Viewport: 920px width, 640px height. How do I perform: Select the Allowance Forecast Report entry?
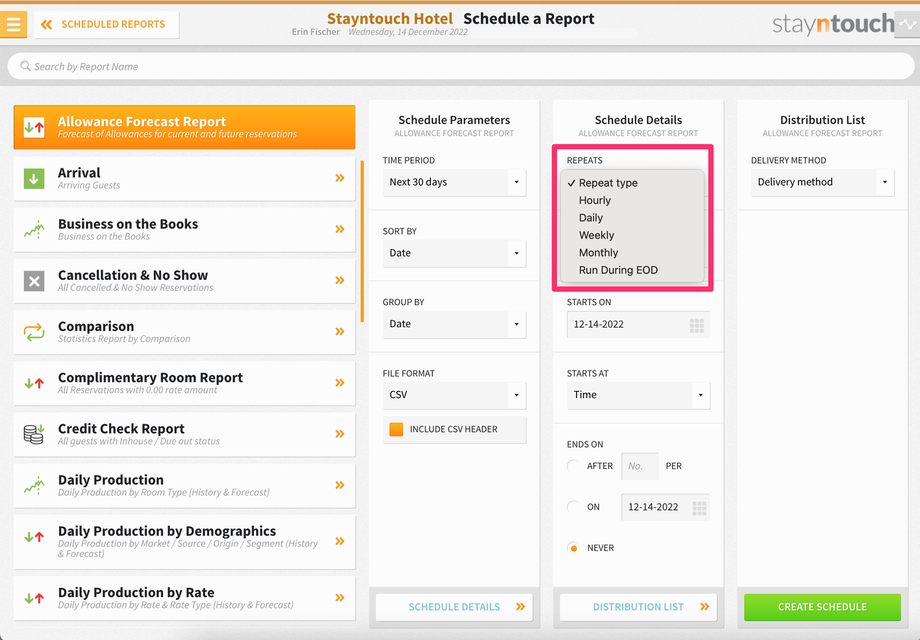click(184, 127)
